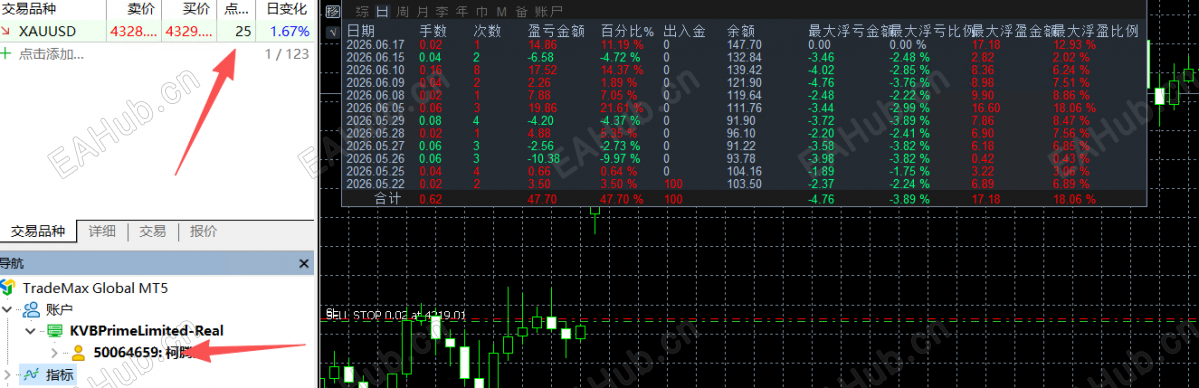Select the 综 summary period tab
1199x388 pixels.
(362, 11)
